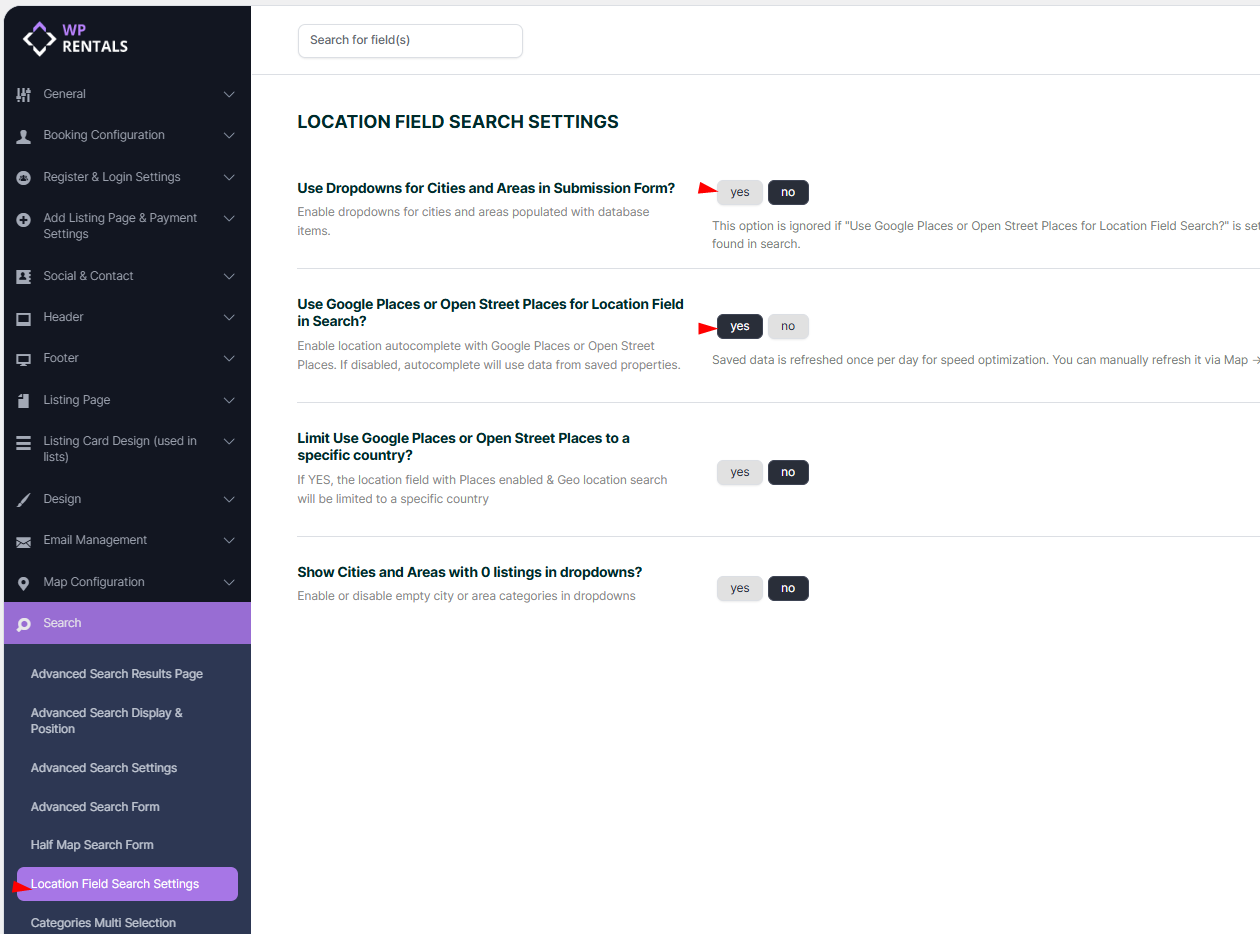Viewport: 1260px width, 934px height.
Task: Open Social & Contact menu item
Action: click(127, 276)
